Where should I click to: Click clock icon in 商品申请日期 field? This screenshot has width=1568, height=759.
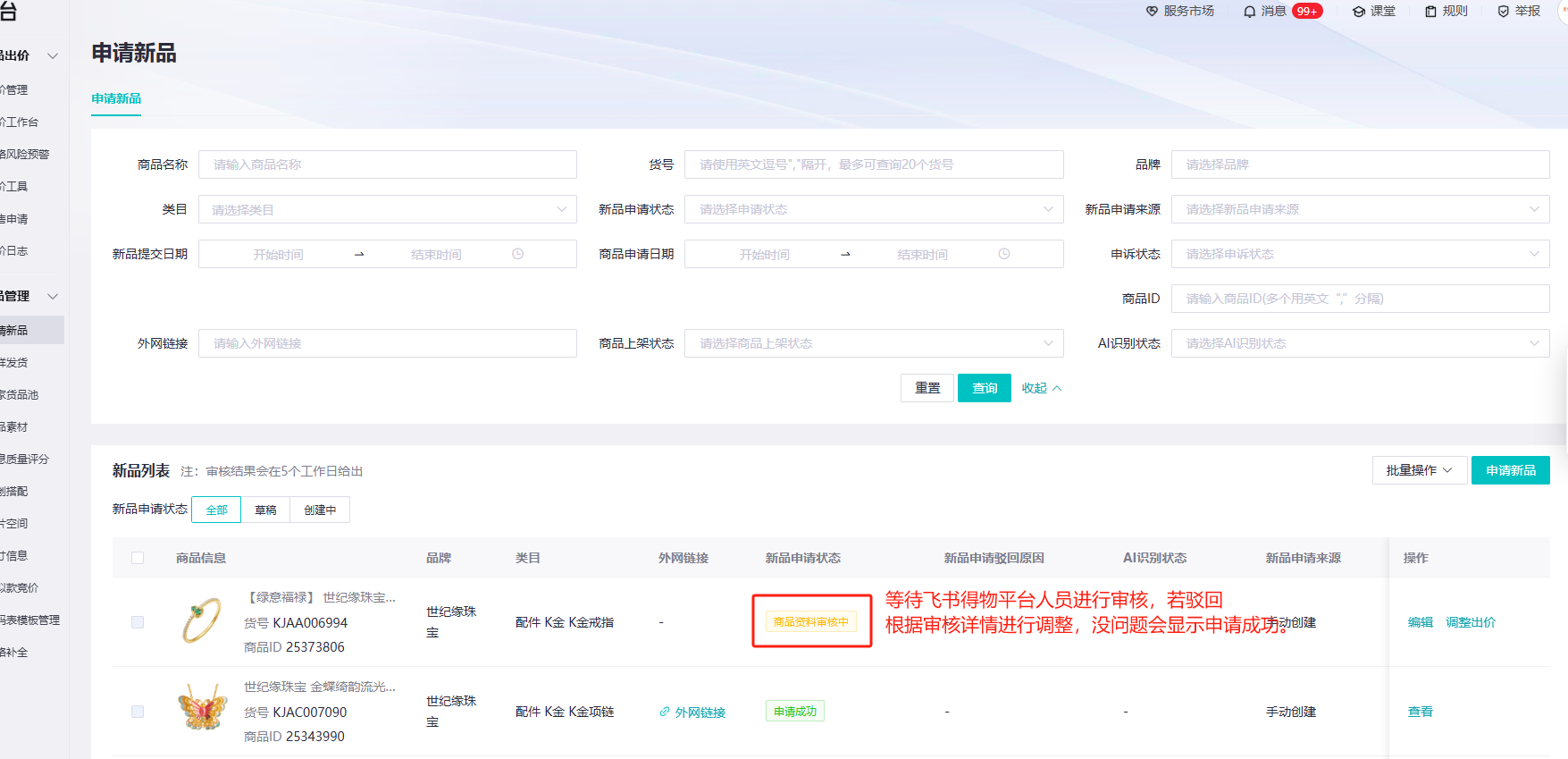1003,254
